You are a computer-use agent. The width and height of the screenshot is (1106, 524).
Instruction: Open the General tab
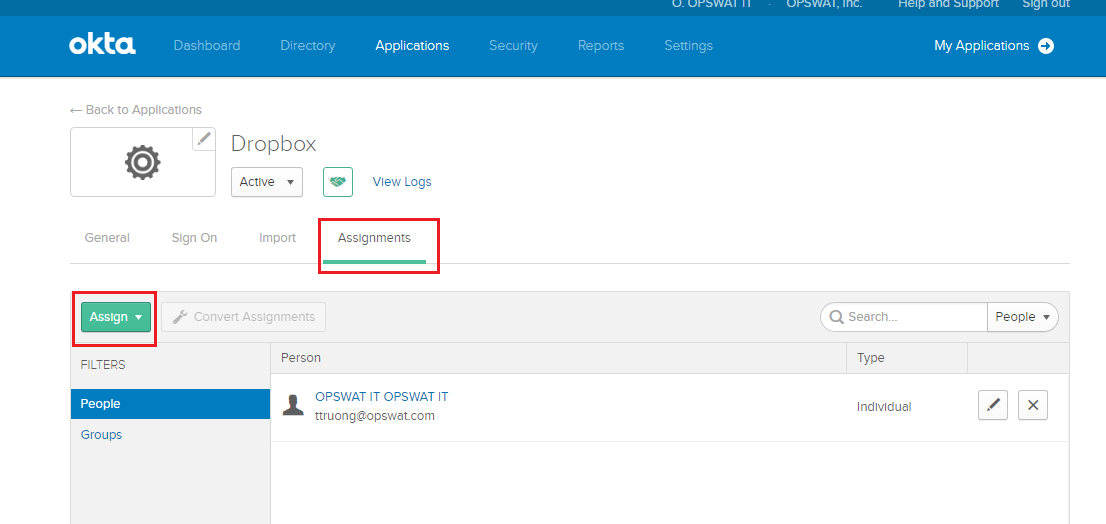107,238
